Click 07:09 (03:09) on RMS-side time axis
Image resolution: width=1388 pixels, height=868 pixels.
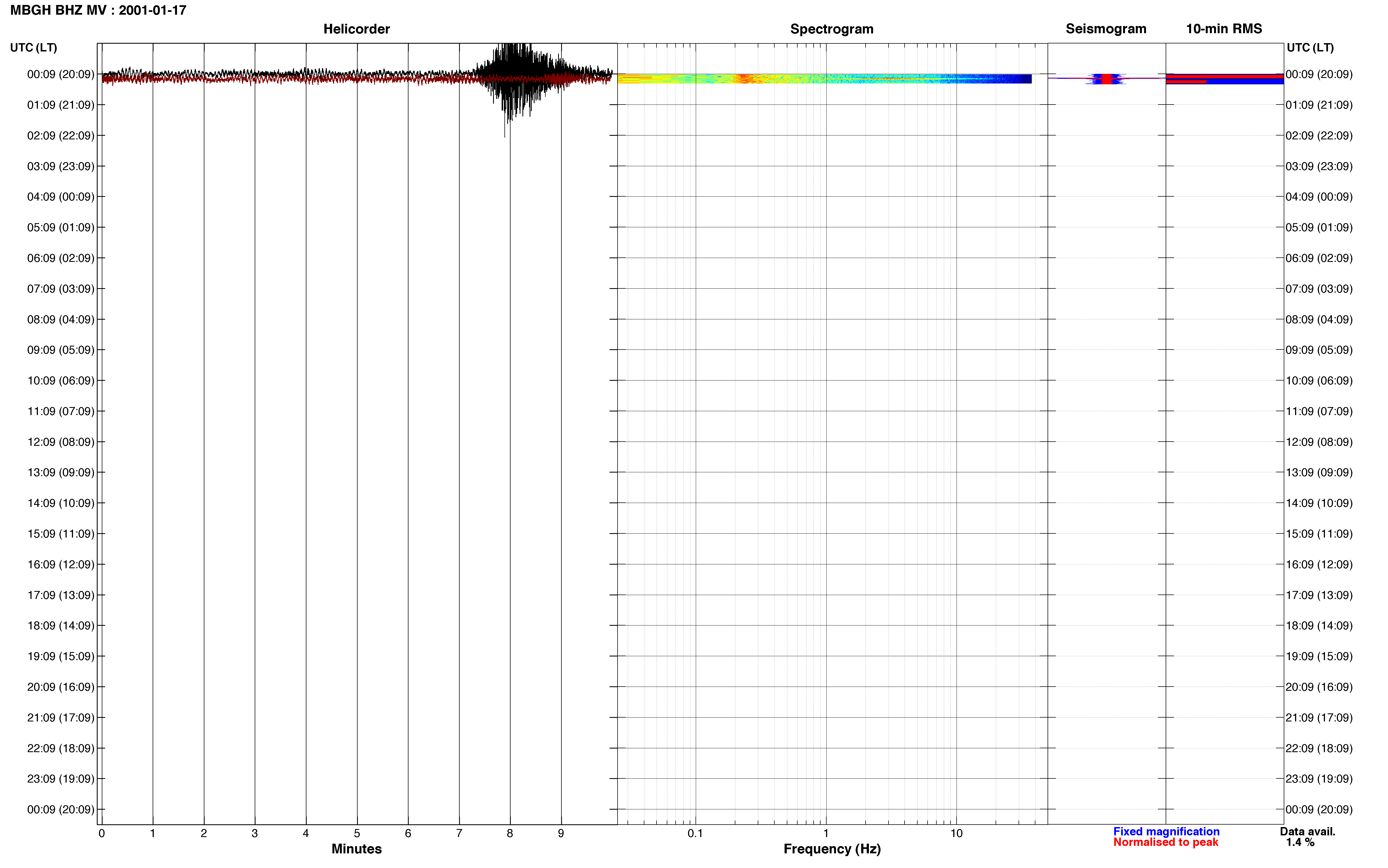tap(1319, 289)
